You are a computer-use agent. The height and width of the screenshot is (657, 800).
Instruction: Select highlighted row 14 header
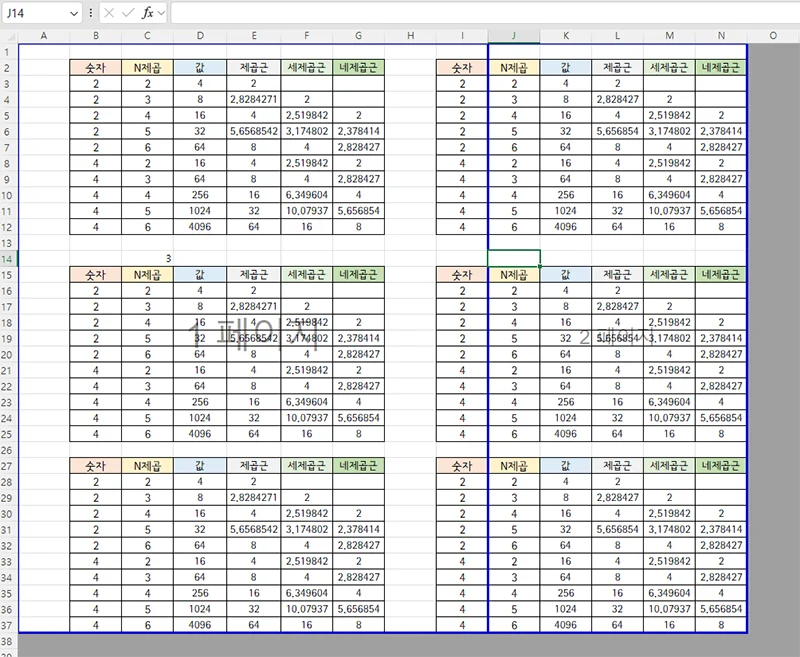(9, 259)
